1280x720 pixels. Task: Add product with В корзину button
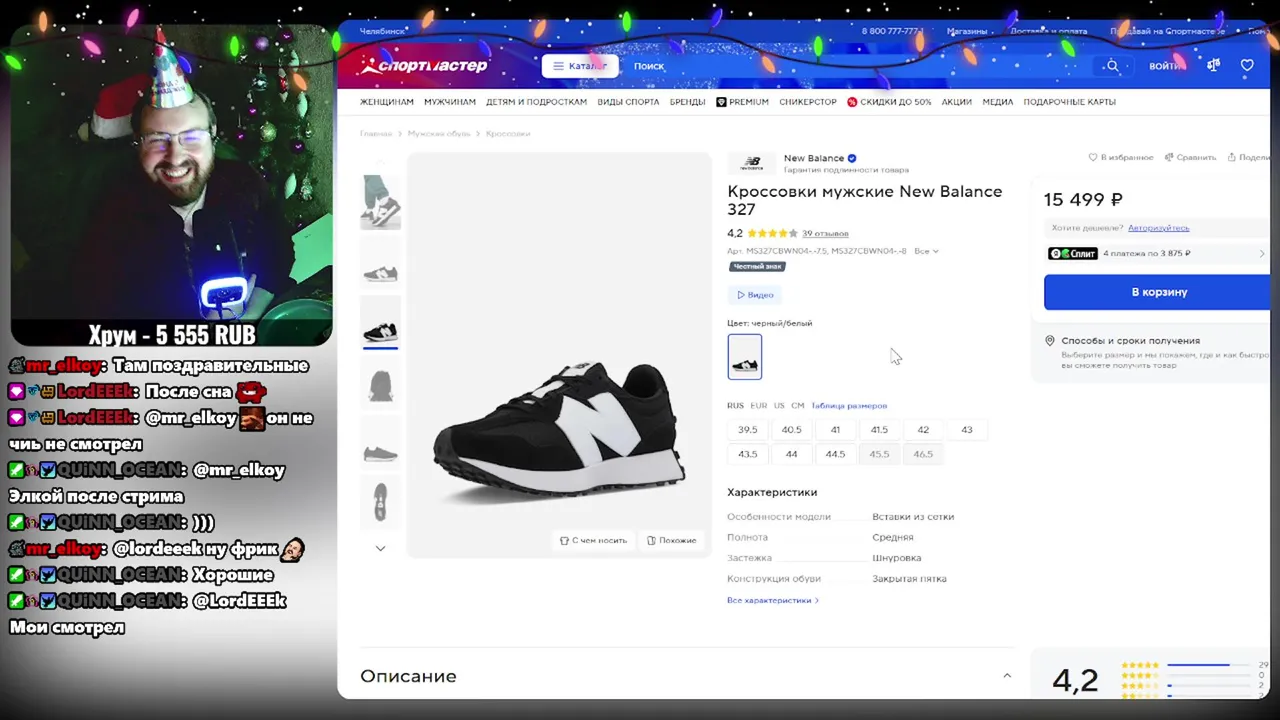1158,292
